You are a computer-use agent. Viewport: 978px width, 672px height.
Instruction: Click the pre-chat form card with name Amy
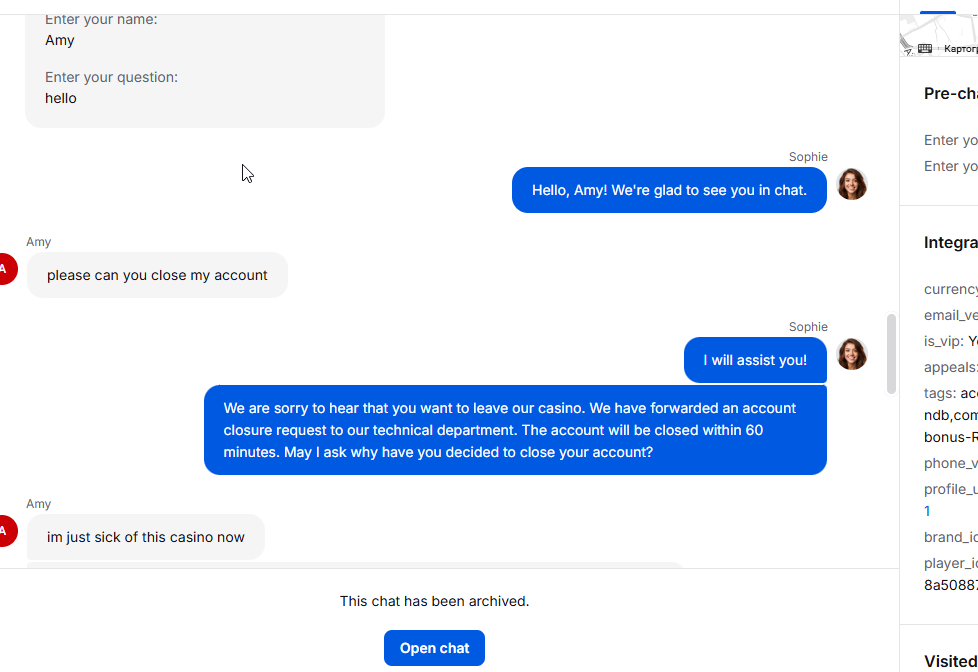(205, 71)
